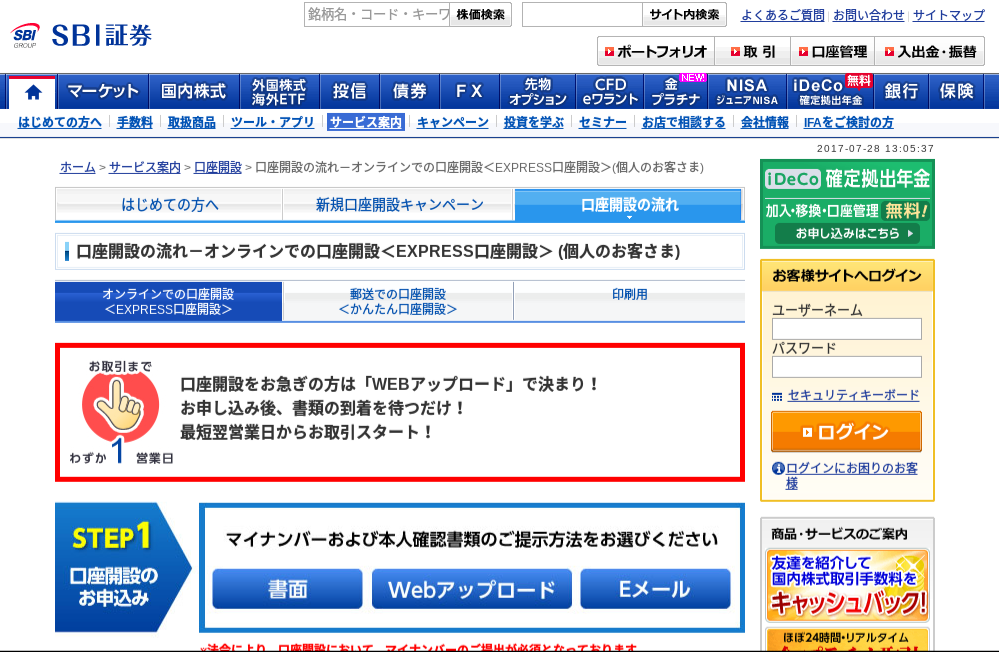The height and width of the screenshot is (652, 999).
Task: Click the サイト内検索 button
Action: (684, 14)
